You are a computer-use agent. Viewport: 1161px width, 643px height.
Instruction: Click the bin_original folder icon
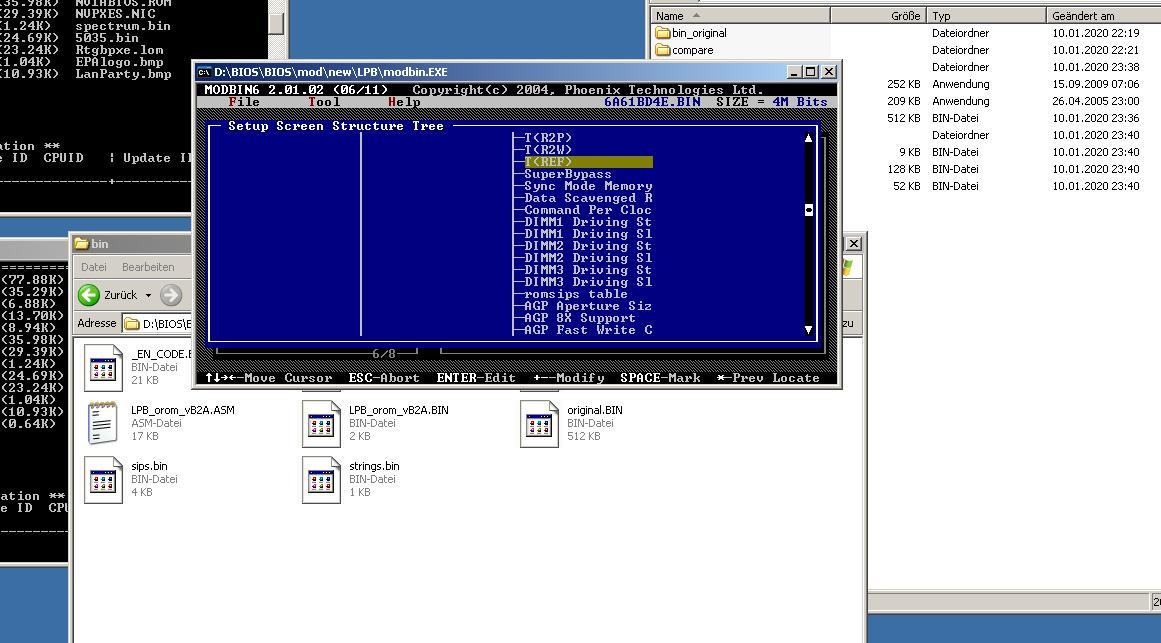[662, 33]
